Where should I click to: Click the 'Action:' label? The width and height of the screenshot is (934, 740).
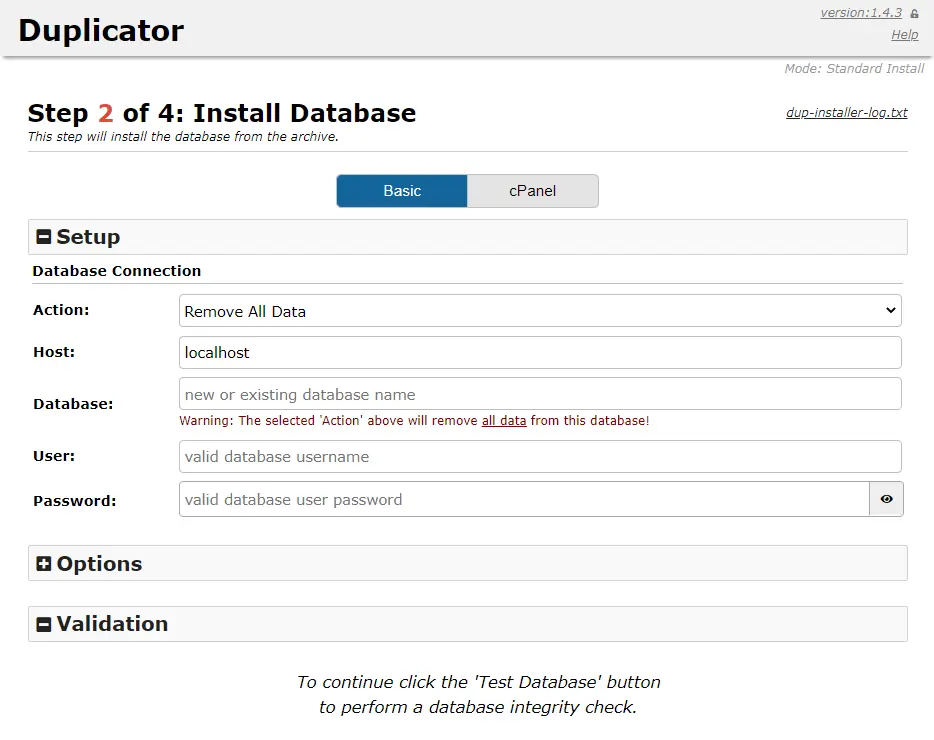(61, 310)
